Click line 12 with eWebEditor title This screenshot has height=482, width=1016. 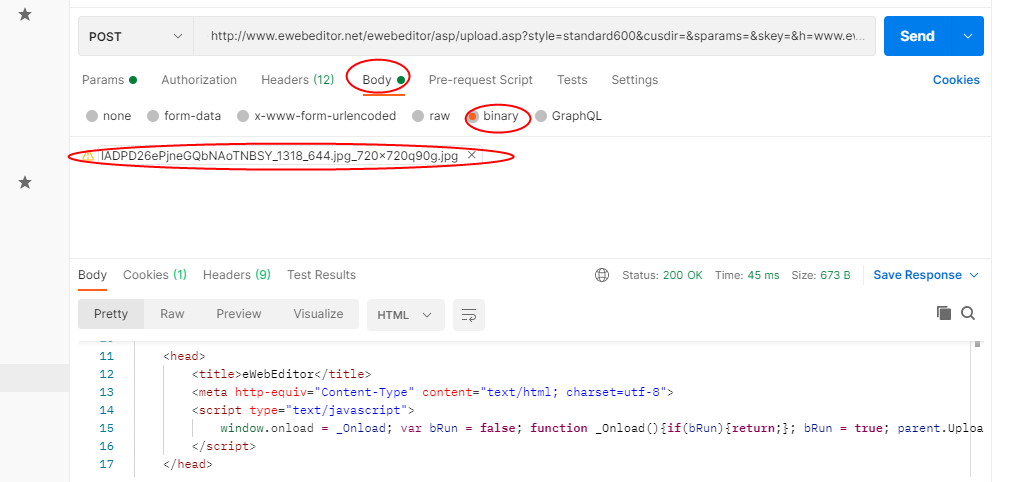click(x=281, y=374)
